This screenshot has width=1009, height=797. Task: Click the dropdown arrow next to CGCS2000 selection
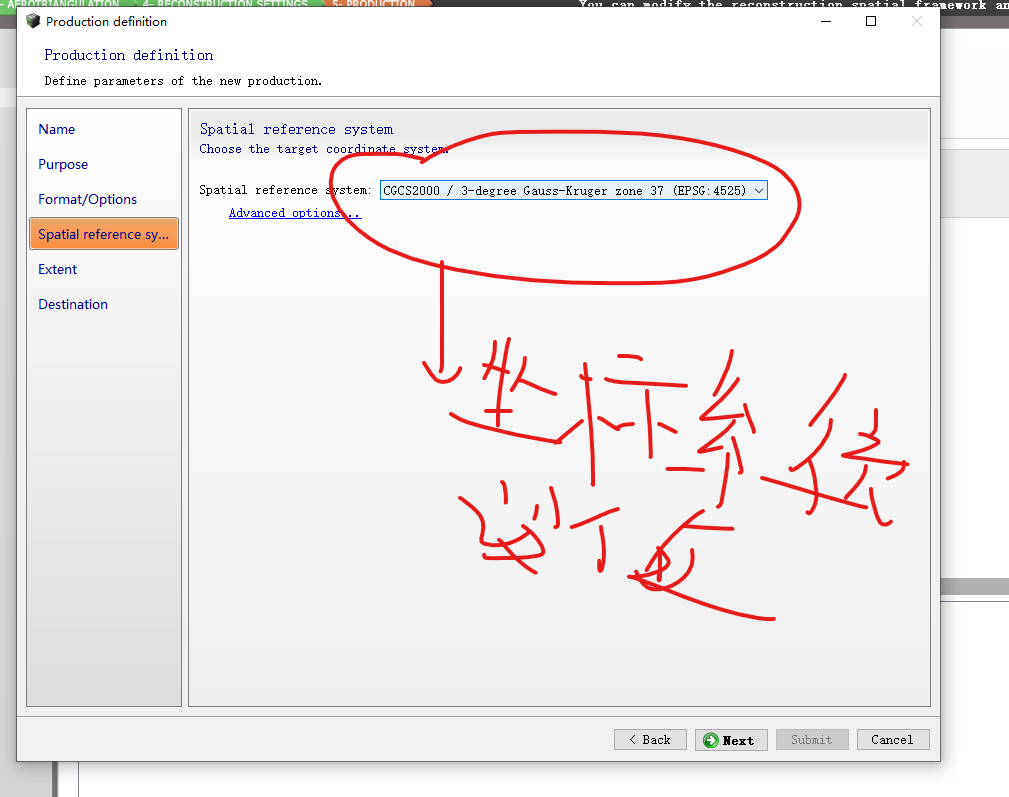758,190
